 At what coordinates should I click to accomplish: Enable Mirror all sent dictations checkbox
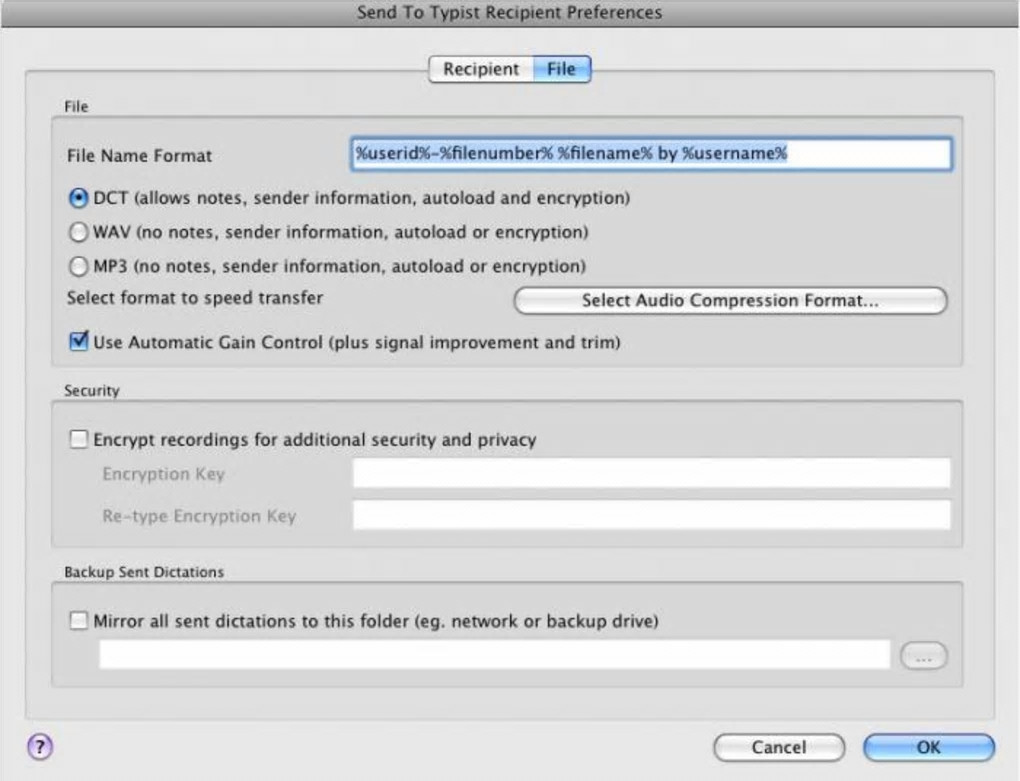(78, 620)
